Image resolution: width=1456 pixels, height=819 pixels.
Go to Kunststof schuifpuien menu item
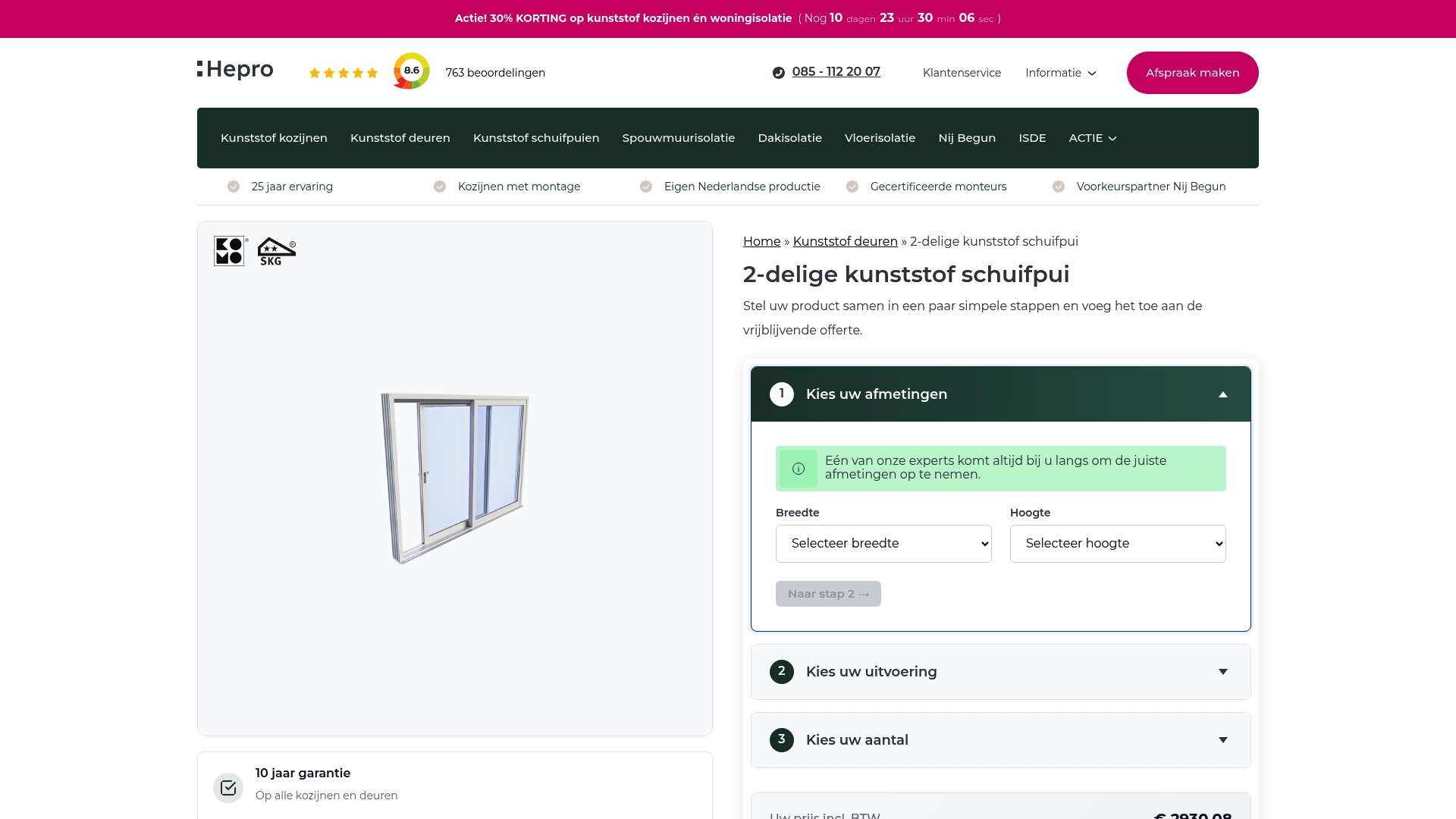point(536,138)
